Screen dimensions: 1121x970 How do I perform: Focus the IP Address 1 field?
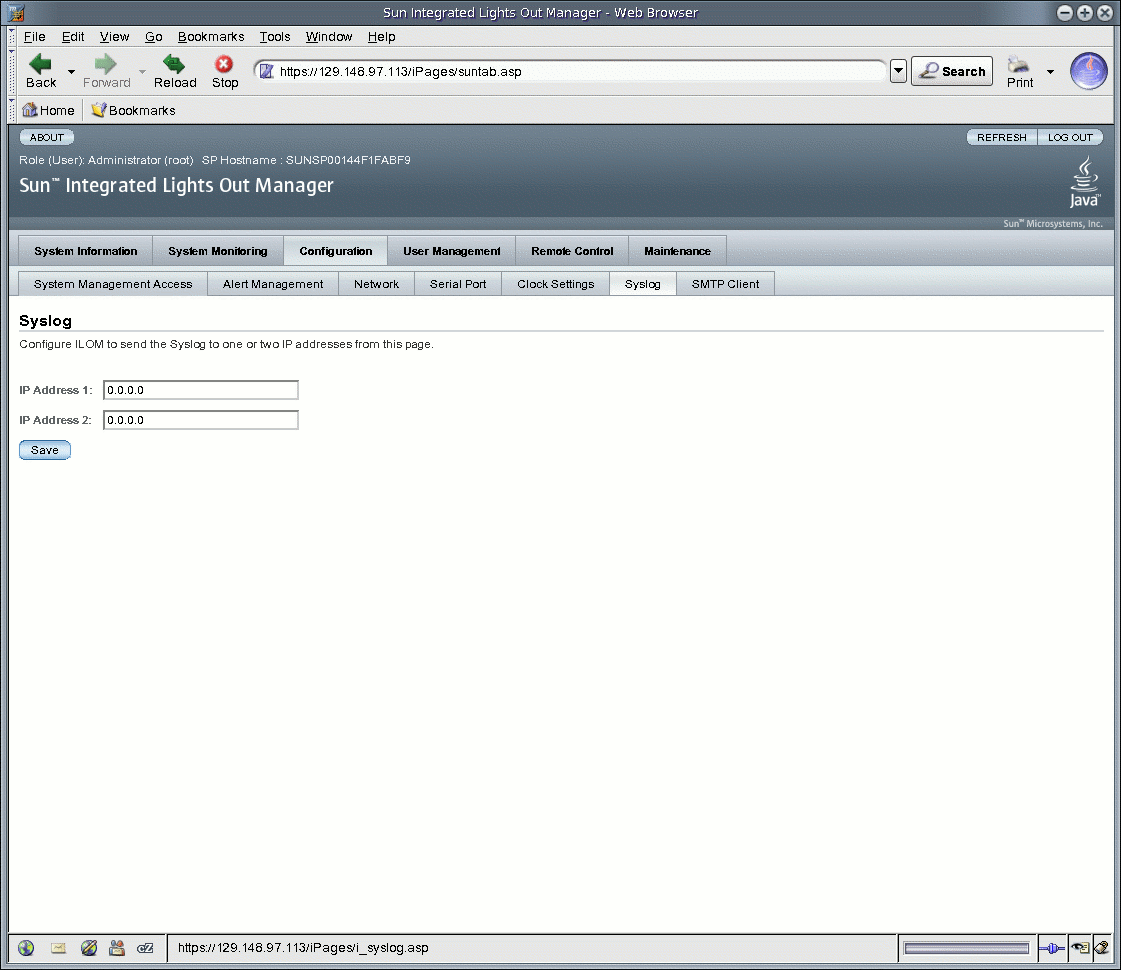pyautogui.click(x=200, y=390)
